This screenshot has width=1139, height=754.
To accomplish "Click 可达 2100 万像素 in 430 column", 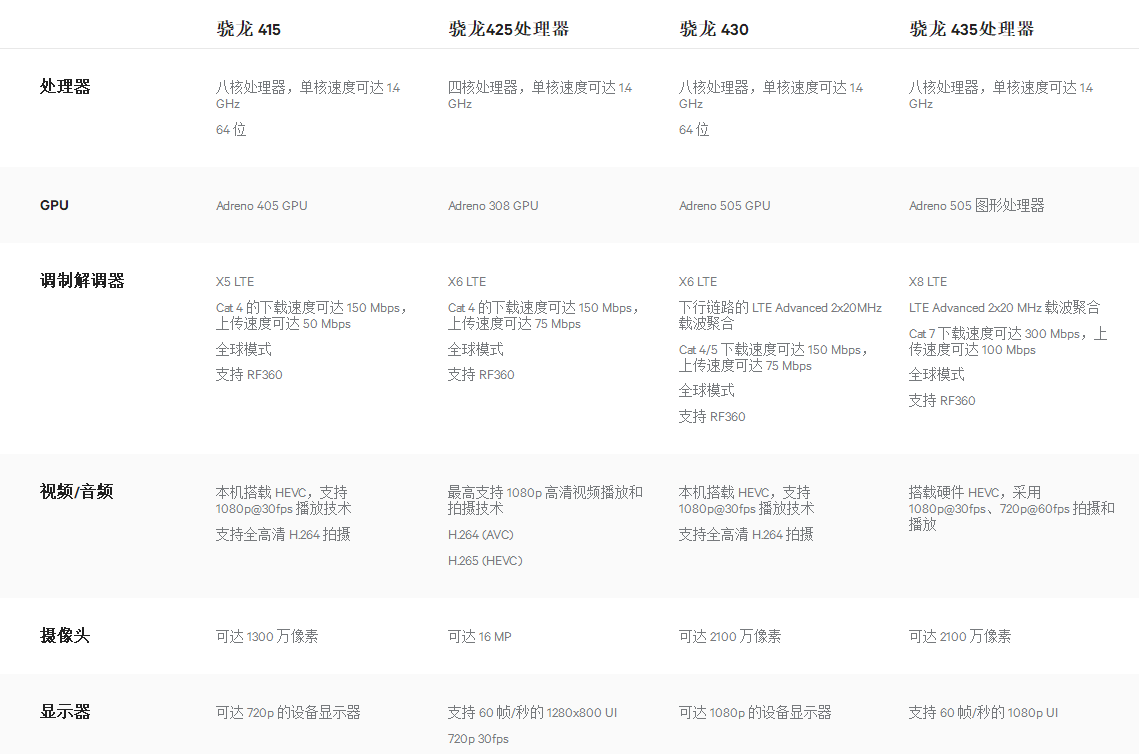I will click(730, 636).
